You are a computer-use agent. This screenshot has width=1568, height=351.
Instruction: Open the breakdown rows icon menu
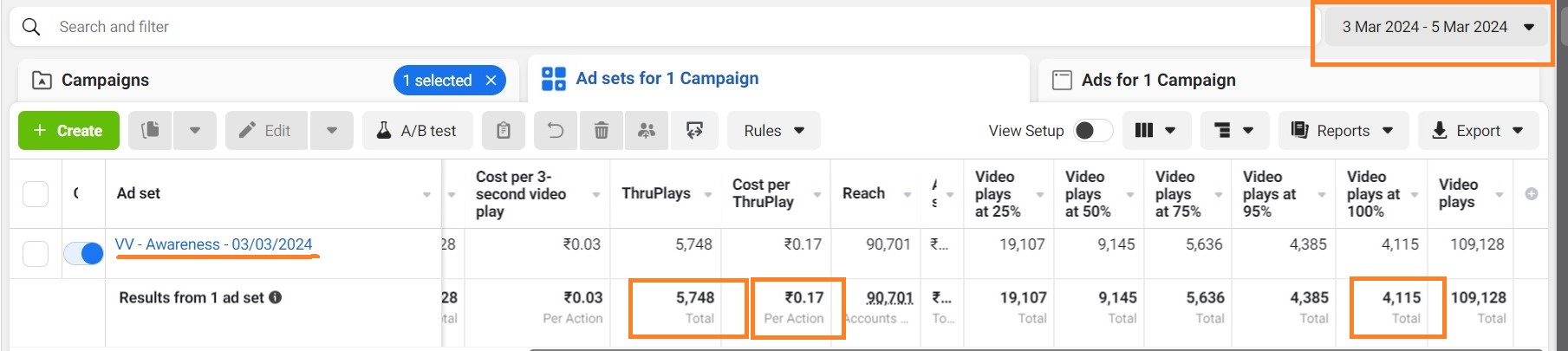1234,131
